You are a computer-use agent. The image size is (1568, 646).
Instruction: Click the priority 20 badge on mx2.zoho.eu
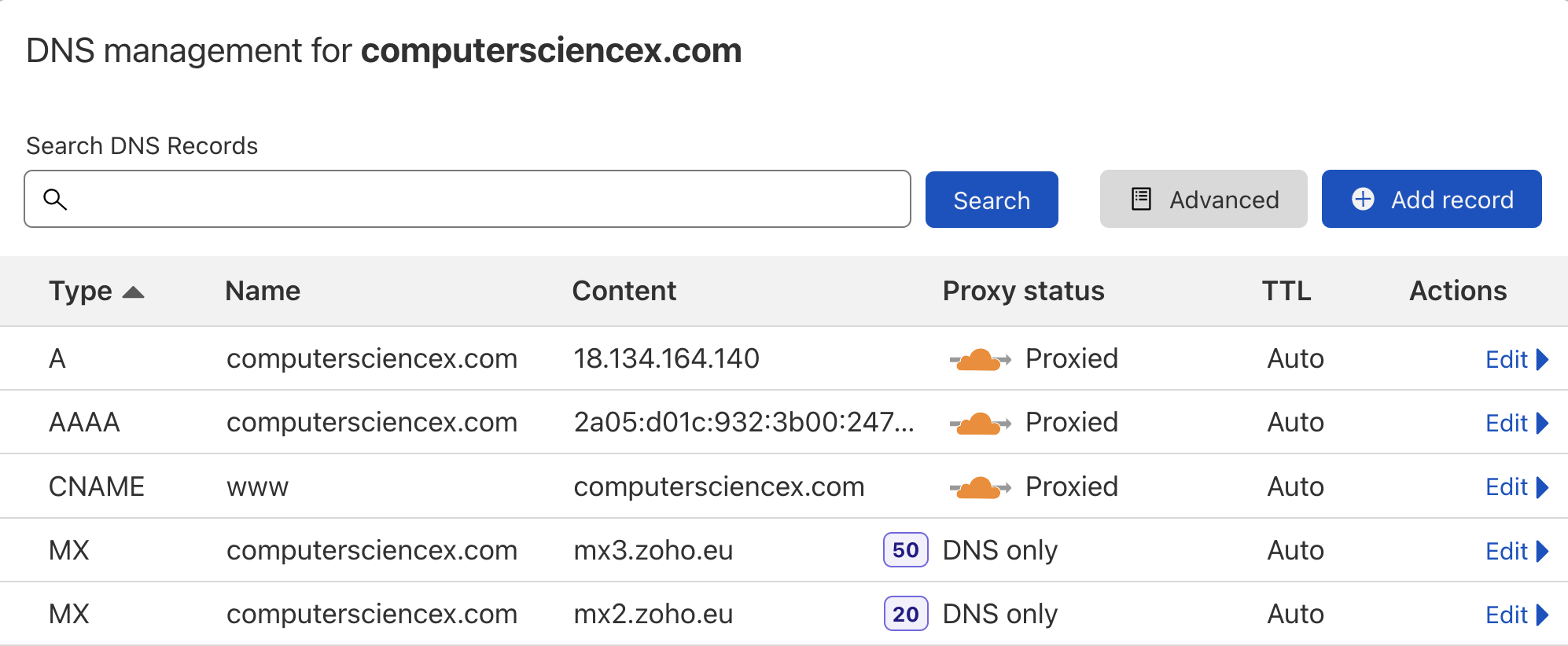[x=906, y=614]
